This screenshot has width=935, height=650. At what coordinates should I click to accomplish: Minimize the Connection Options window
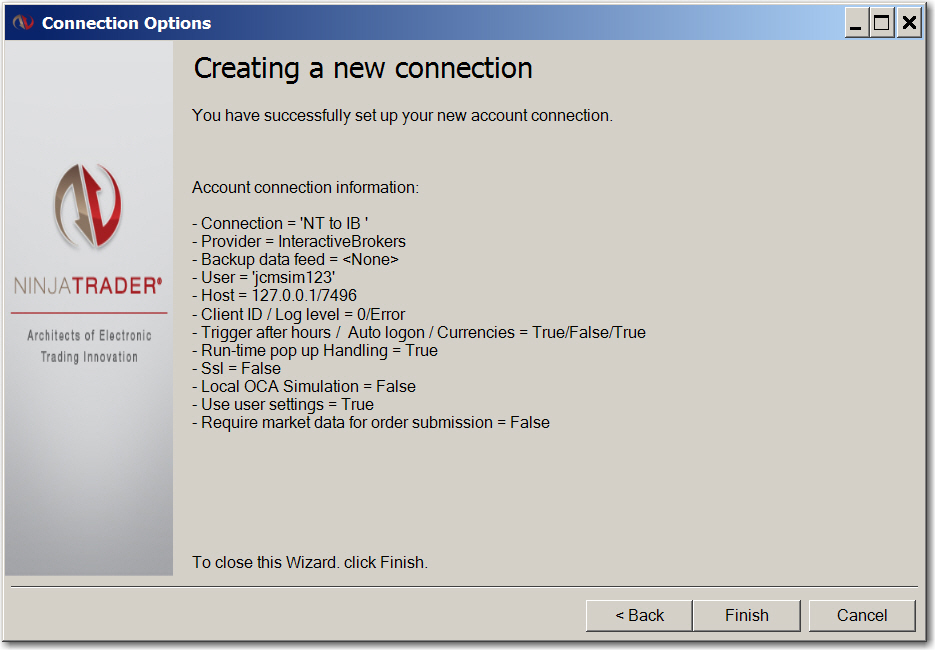tap(856, 23)
